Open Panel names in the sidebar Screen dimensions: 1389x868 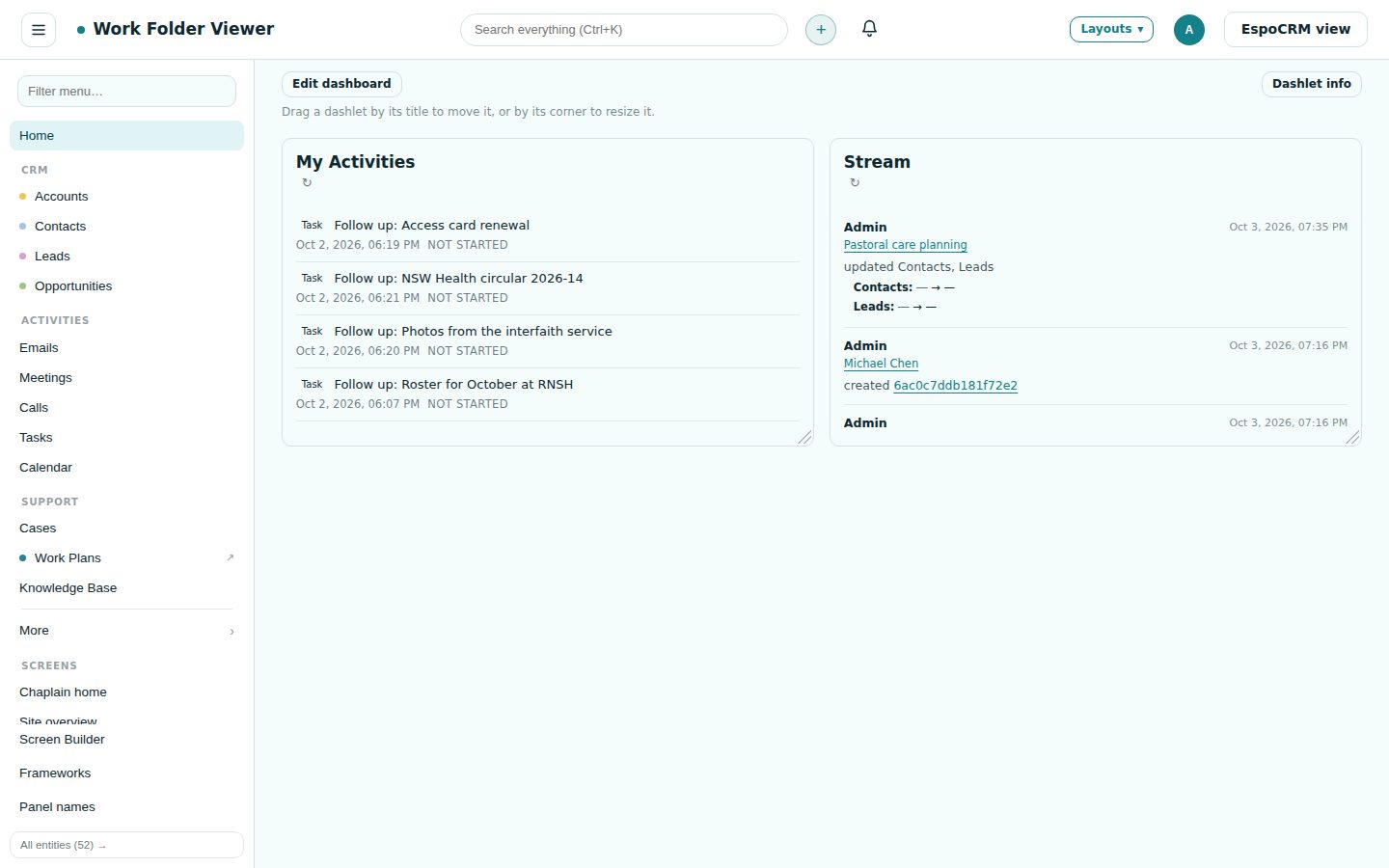click(126, 806)
